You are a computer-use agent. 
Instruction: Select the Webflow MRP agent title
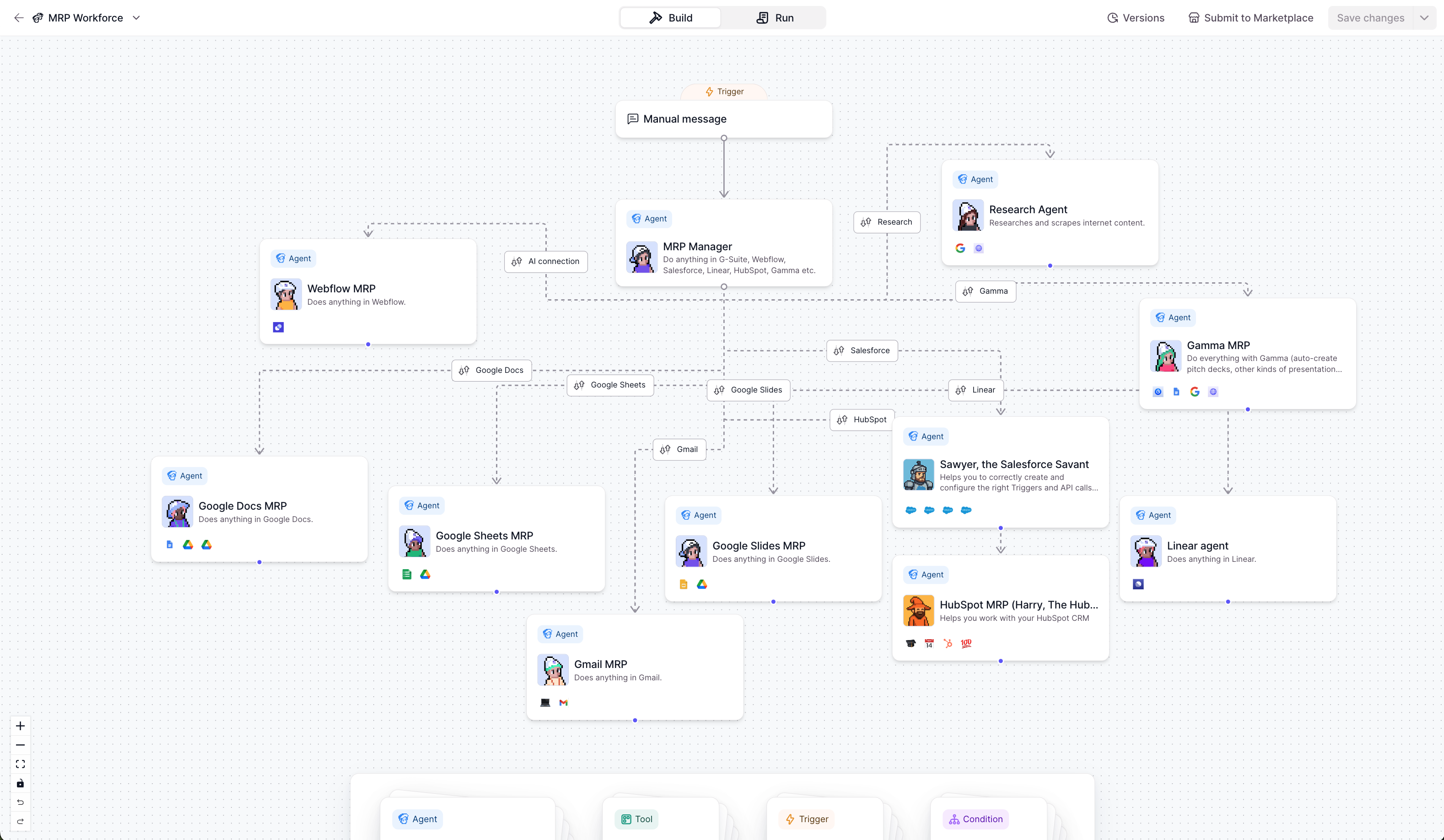(341, 289)
